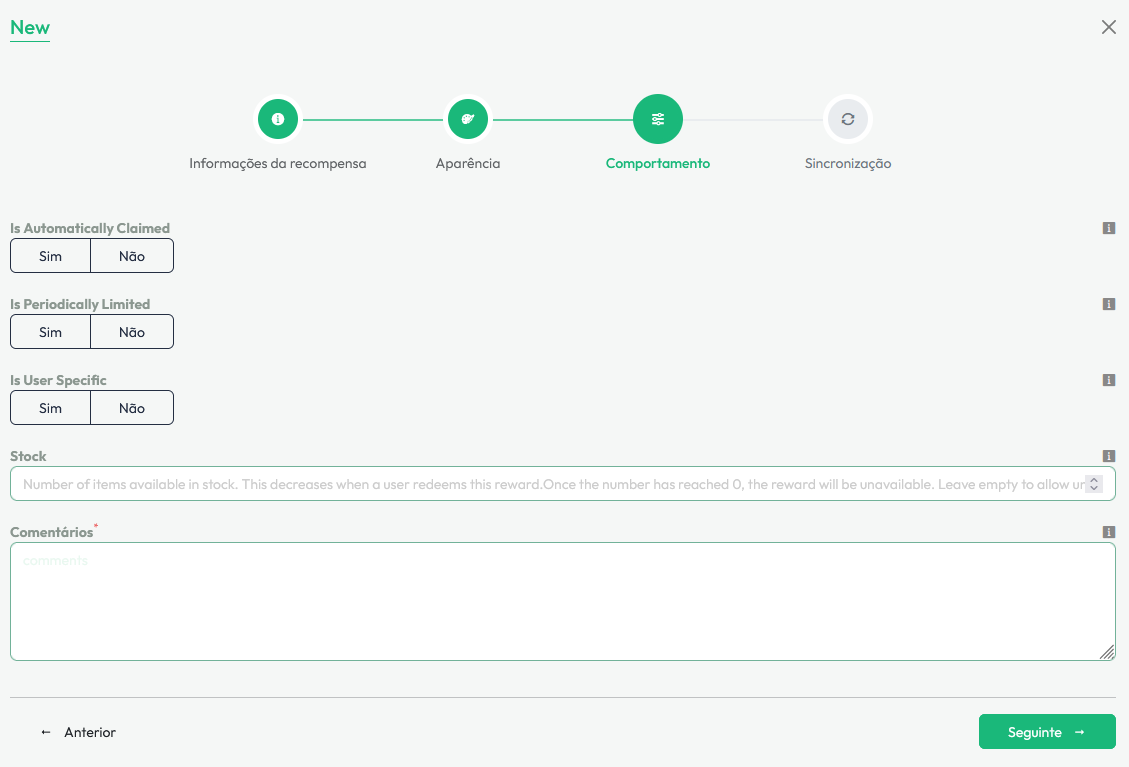Go back with the Anterior button
The height and width of the screenshot is (767, 1129).
point(79,732)
